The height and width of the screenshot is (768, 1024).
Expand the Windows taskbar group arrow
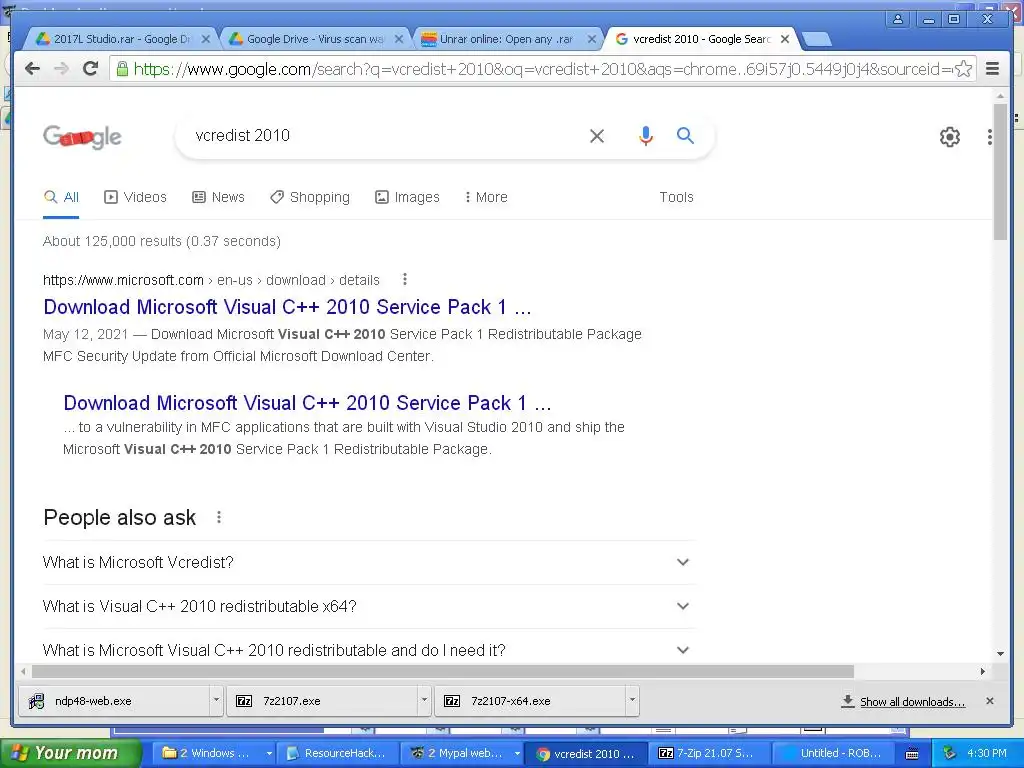[268, 753]
